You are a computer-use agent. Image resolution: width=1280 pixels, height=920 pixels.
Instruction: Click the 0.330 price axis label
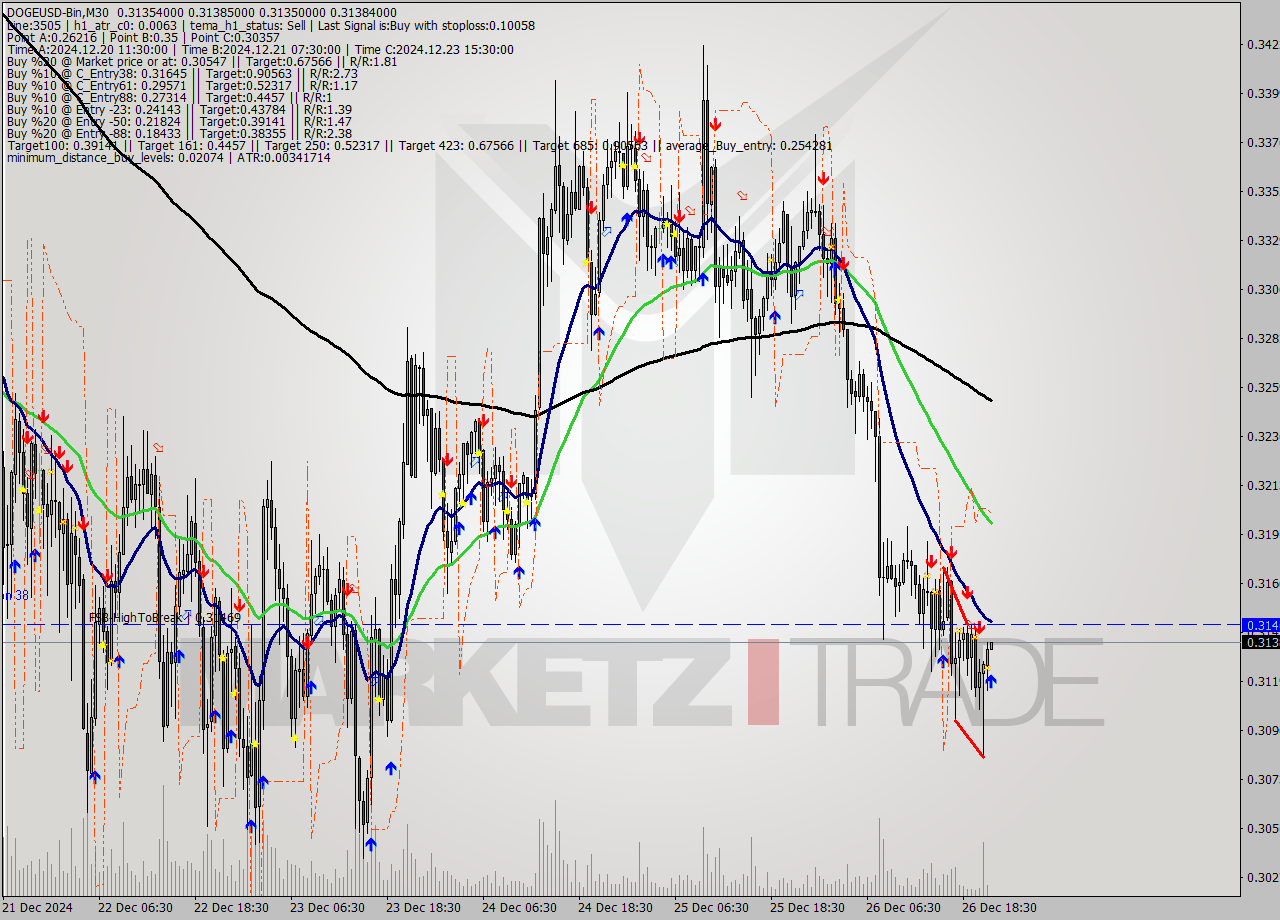pos(1262,290)
